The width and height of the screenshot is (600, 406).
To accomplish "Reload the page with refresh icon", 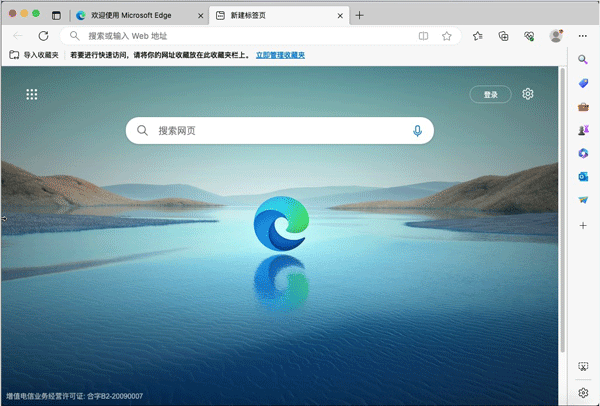I will (44, 36).
